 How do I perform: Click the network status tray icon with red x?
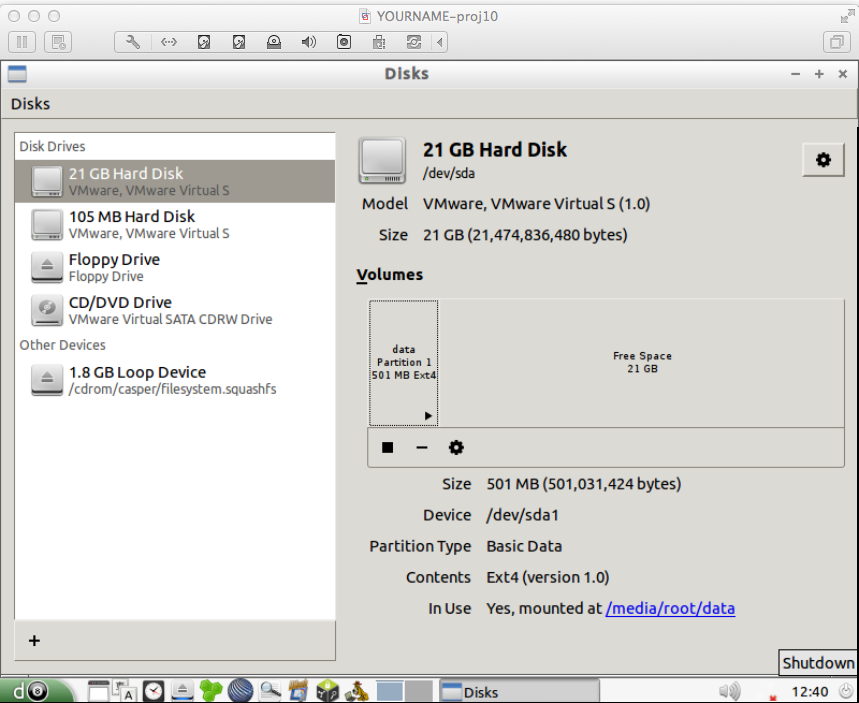tap(772, 696)
